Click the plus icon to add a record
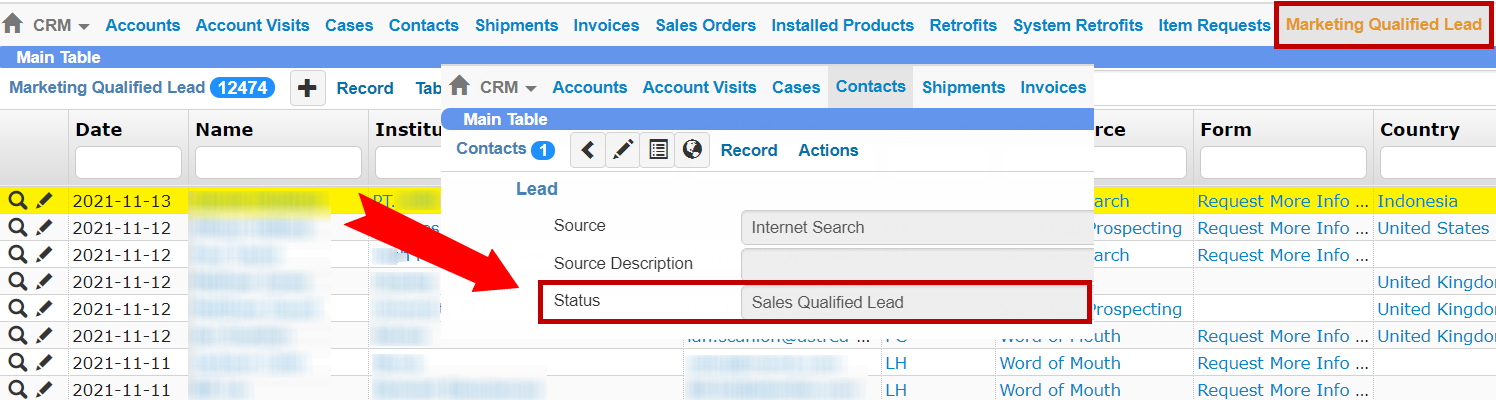The width and height of the screenshot is (1496, 400). coord(307,89)
